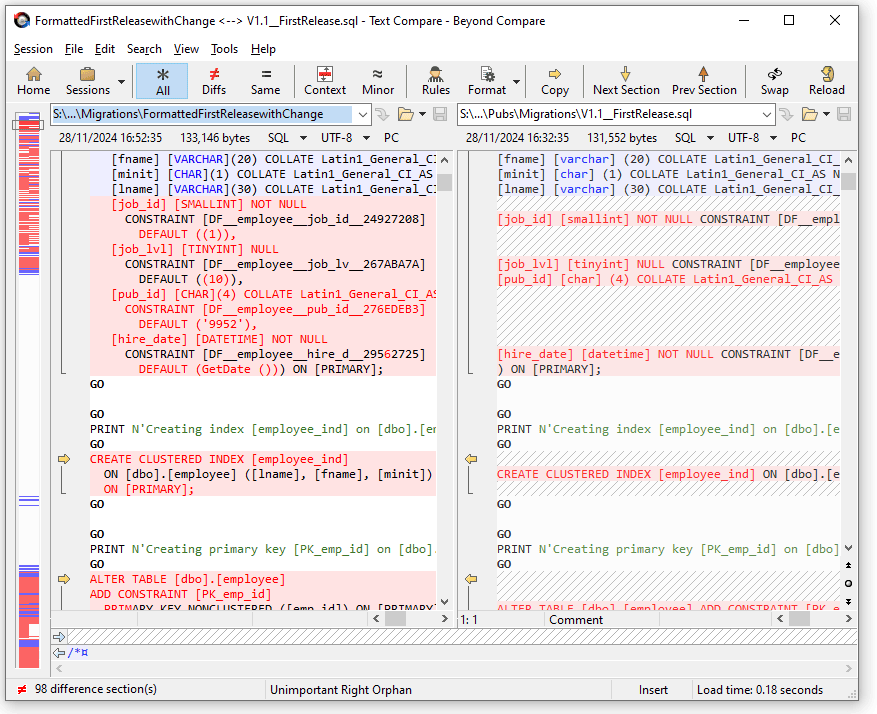Click the save icon for the right file
Screen dimensions: 877x714
click(x=844, y=115)
